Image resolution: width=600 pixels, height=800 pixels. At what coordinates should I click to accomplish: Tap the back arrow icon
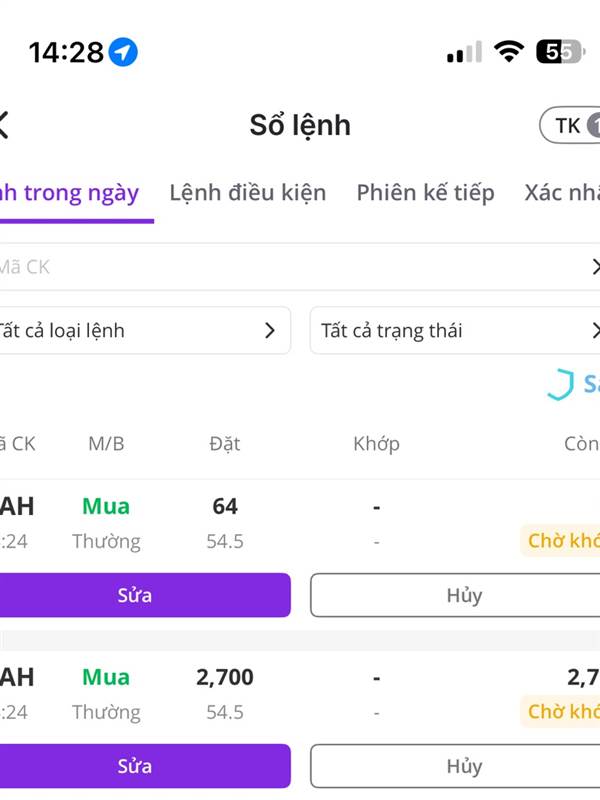4,125
